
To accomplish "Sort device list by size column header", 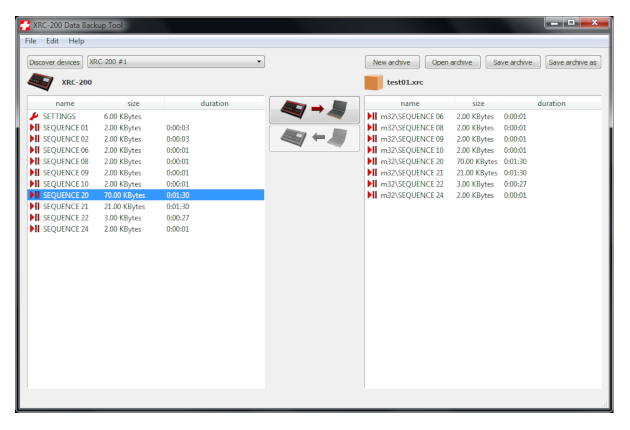I will point(133,103).
